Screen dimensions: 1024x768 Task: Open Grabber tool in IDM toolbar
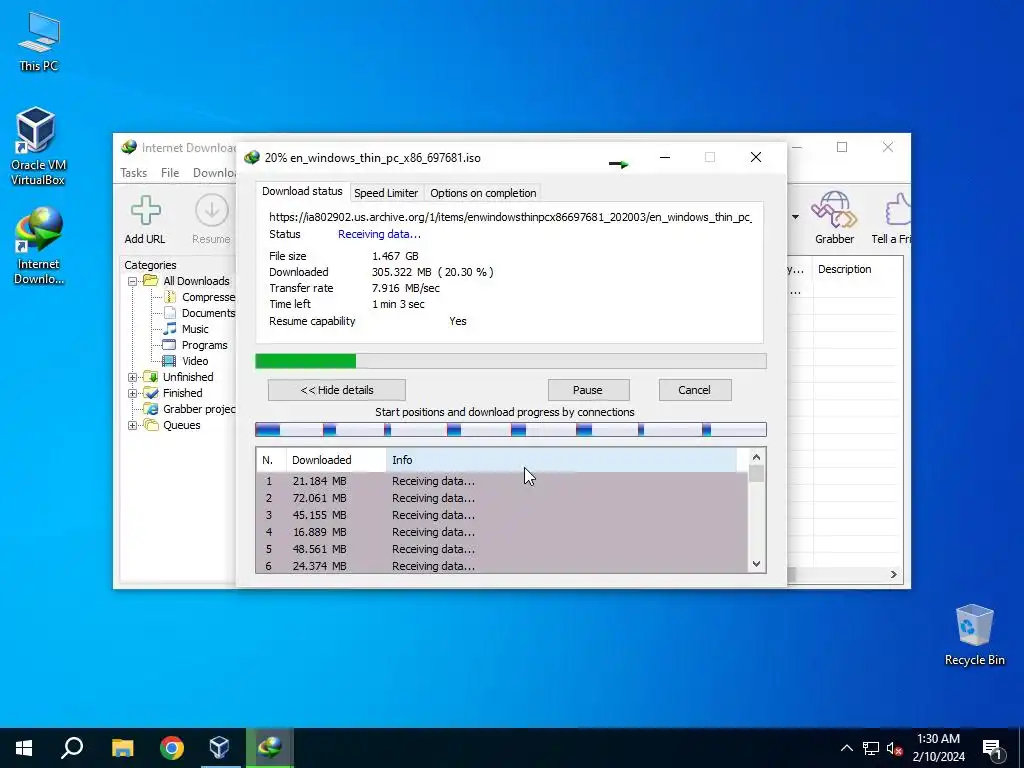tap(834, 218)
